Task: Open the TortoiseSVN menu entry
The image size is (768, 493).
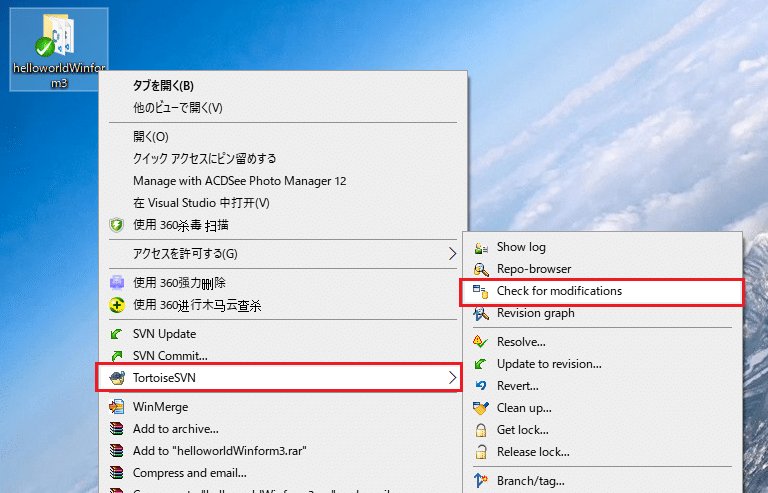Action: click(279, 377)
